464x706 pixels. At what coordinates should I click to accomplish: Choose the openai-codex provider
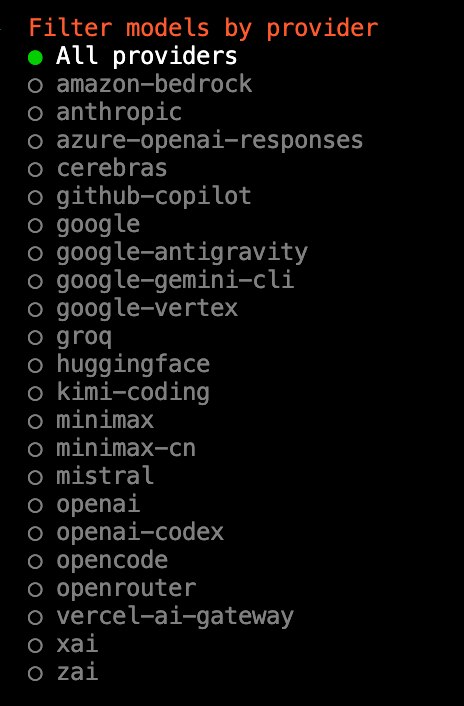(x=126, y=533)
